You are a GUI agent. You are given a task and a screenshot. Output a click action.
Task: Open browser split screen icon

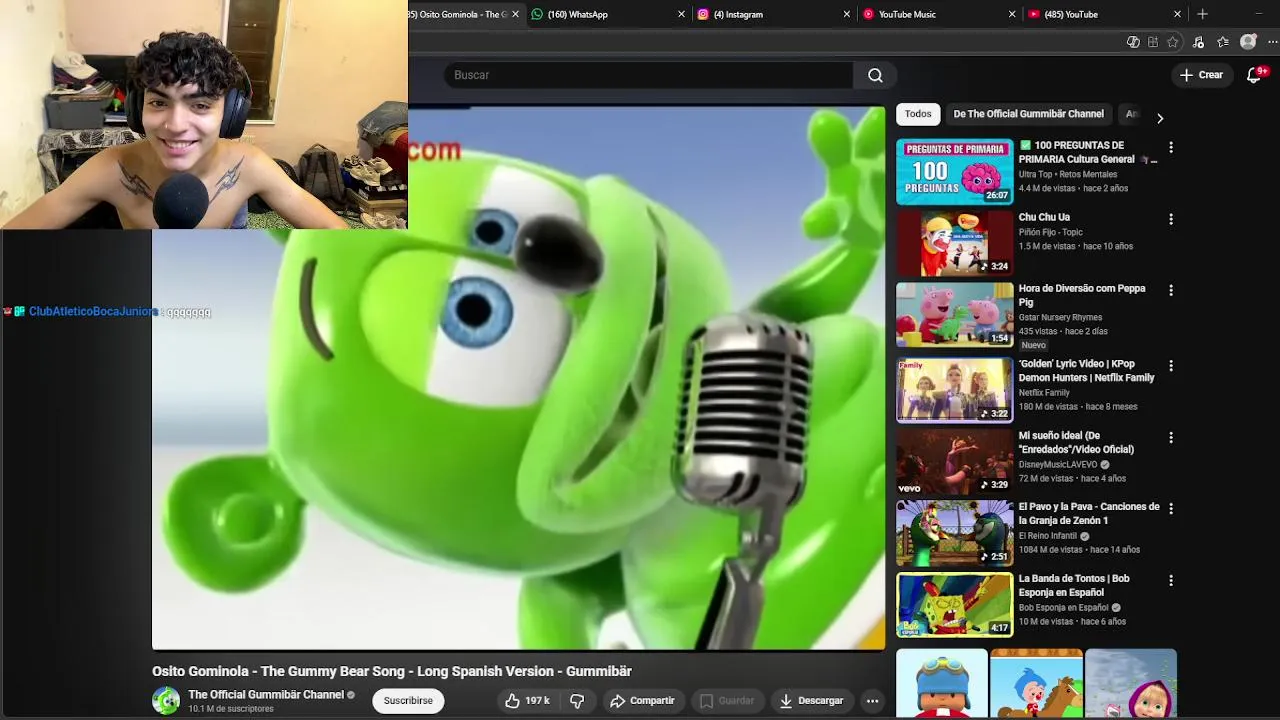1153,42
